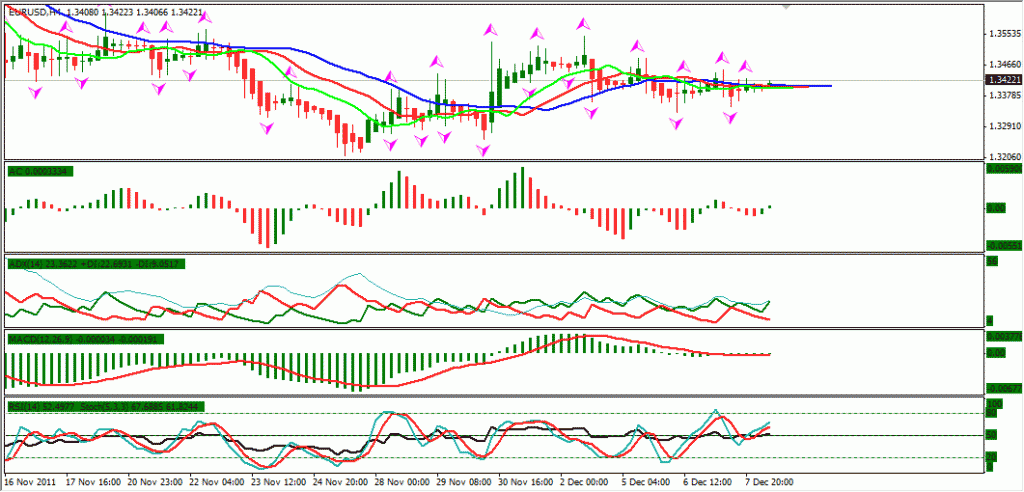Click the -0.00677 value on the MACD scale
The image size is (1024, 492).
(1004, 388)
